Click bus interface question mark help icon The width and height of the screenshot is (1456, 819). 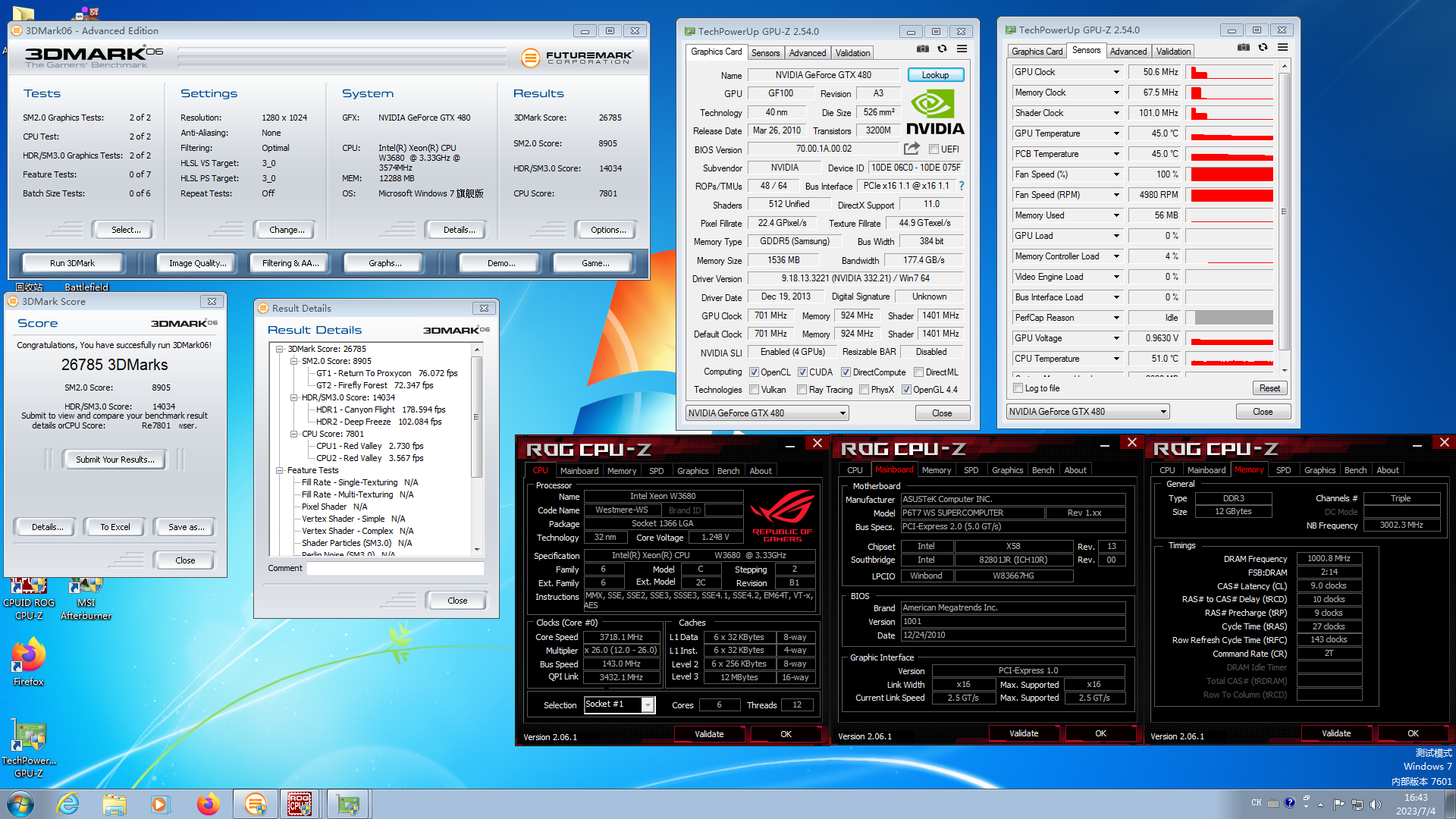point(962,186)
